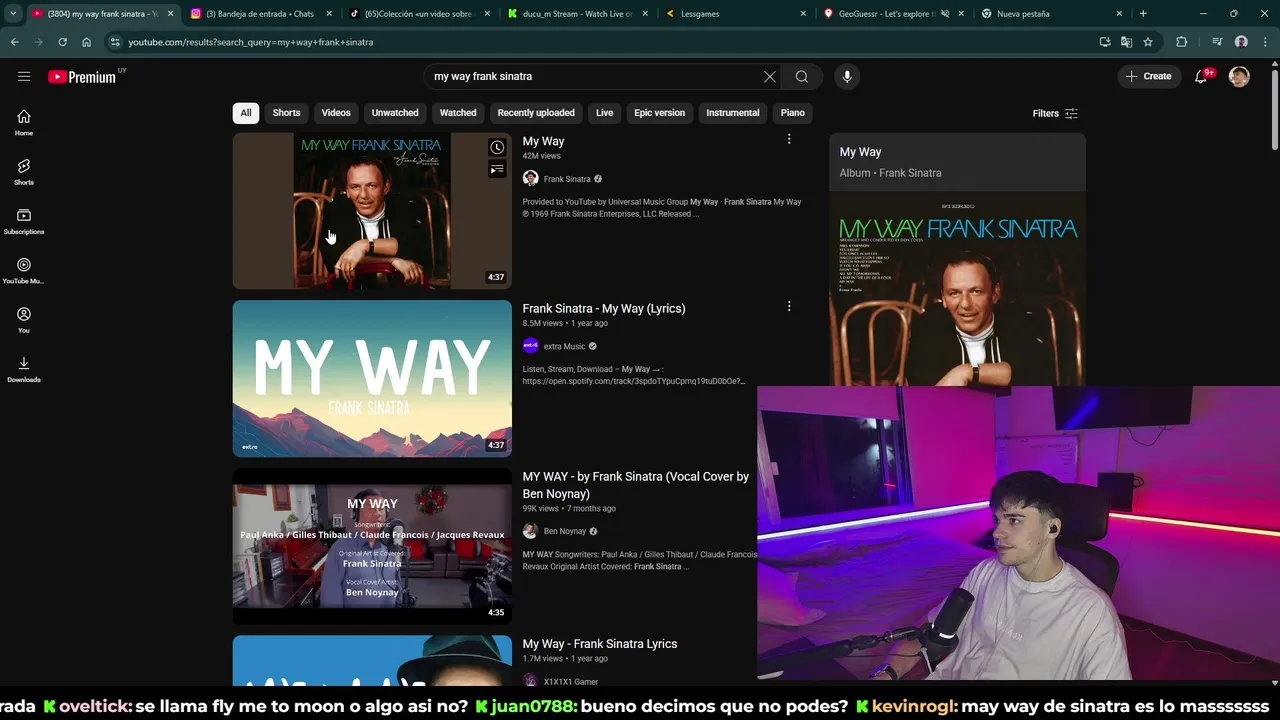The image size is (1280, 720).
Task: Open Home in the left sidebar
Action: click(24, 122)
